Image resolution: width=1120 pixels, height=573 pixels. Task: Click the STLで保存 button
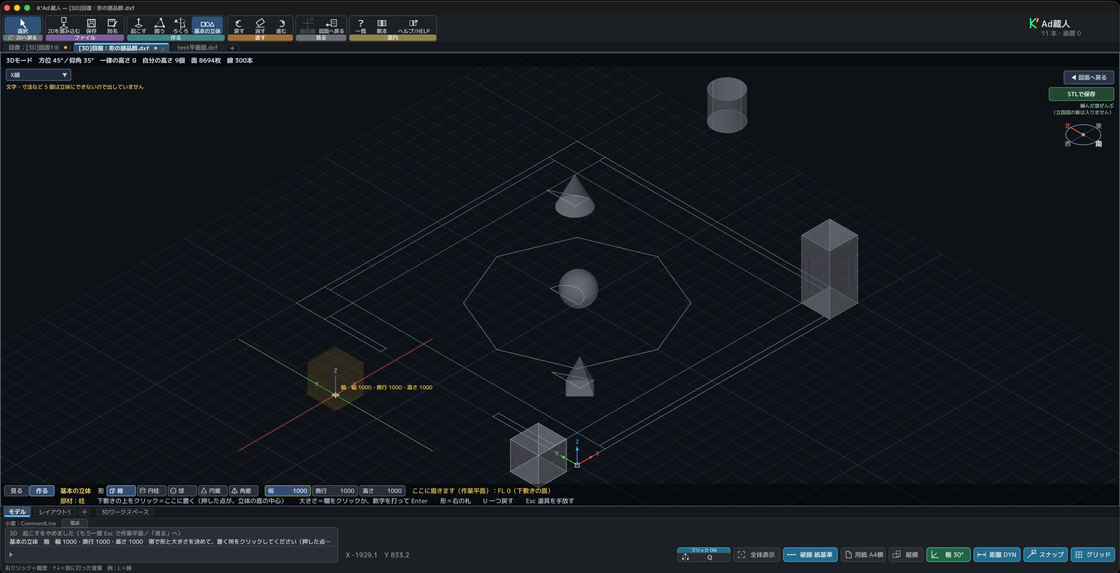click(x=1081, y=94)
